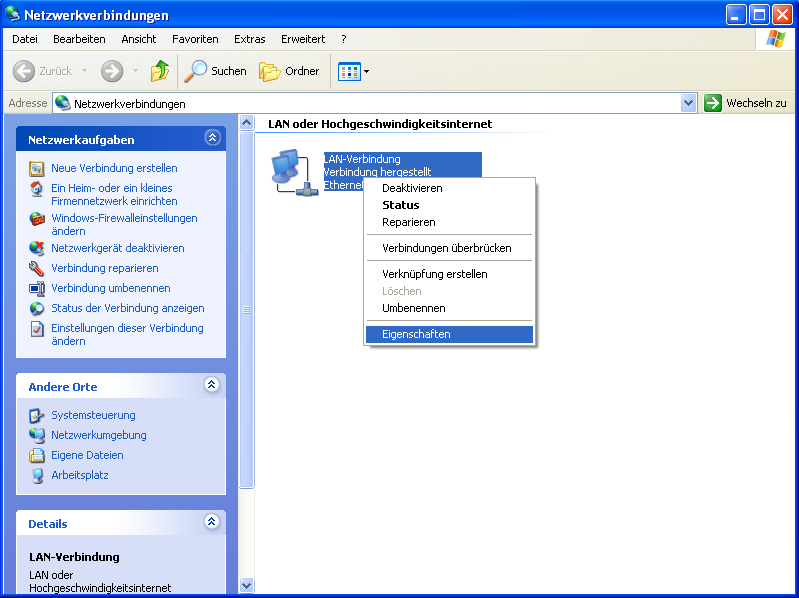Choose Umbenennen from the context menu
This screenshot has width=799, height=598.
pos(449,308)
